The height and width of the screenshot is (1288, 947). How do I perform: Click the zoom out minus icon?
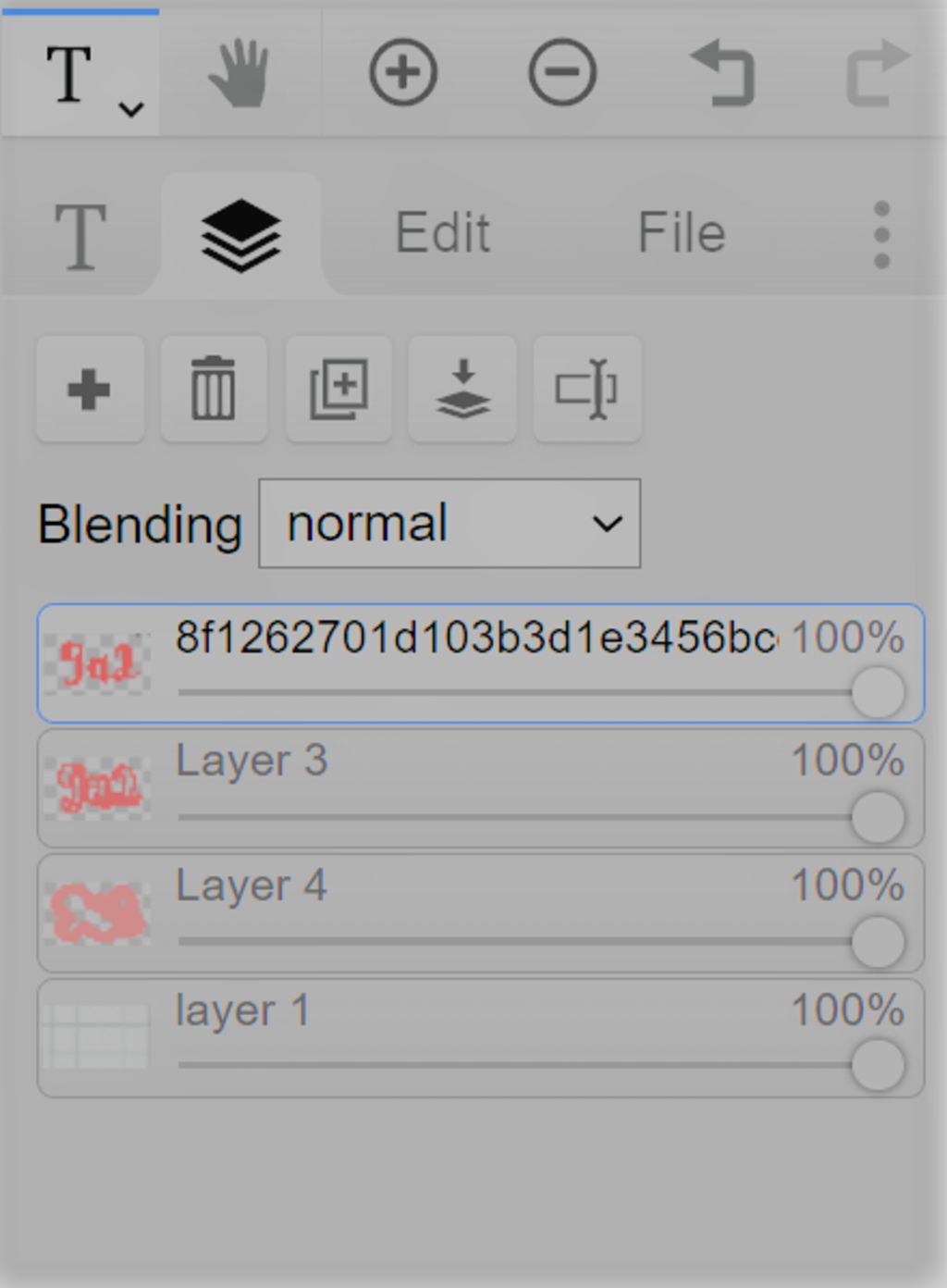click(x=562, y=72)
